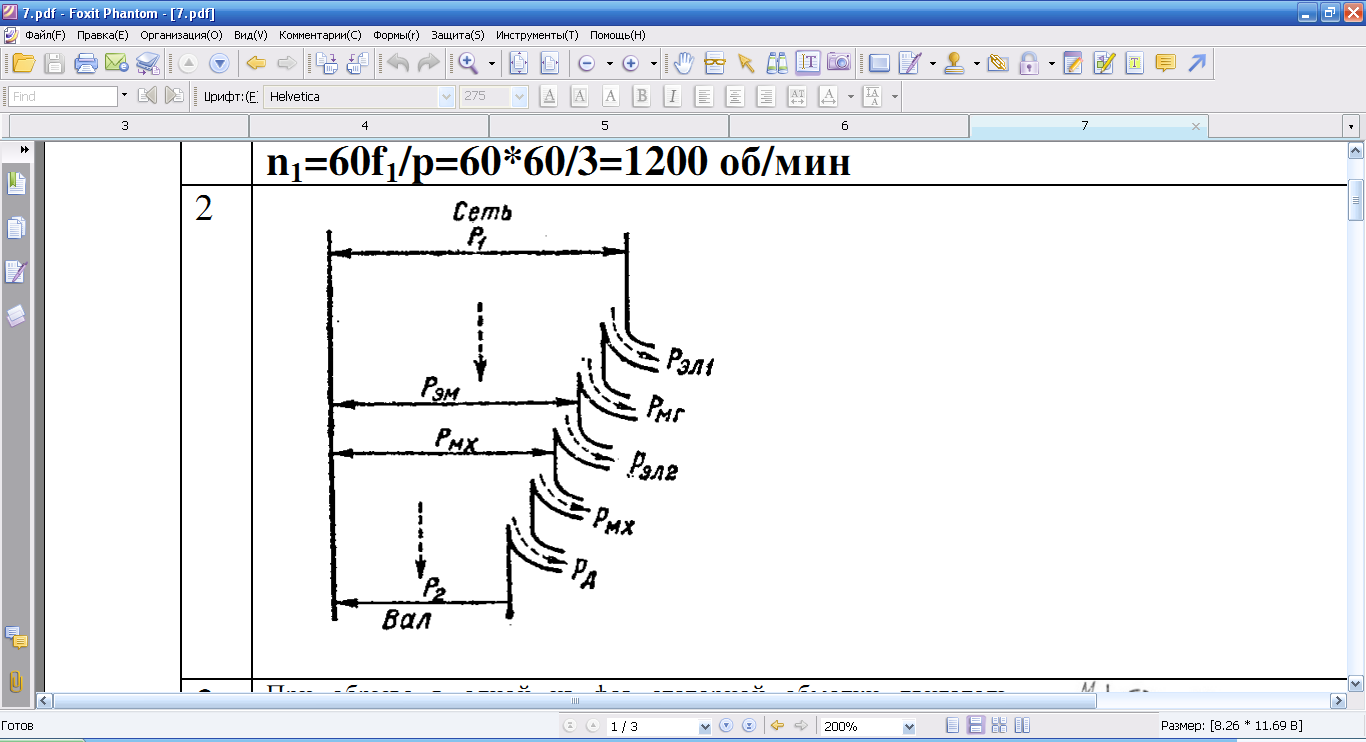
Task: Open the Правка(E) menu
Action: (x=103, y=34)
